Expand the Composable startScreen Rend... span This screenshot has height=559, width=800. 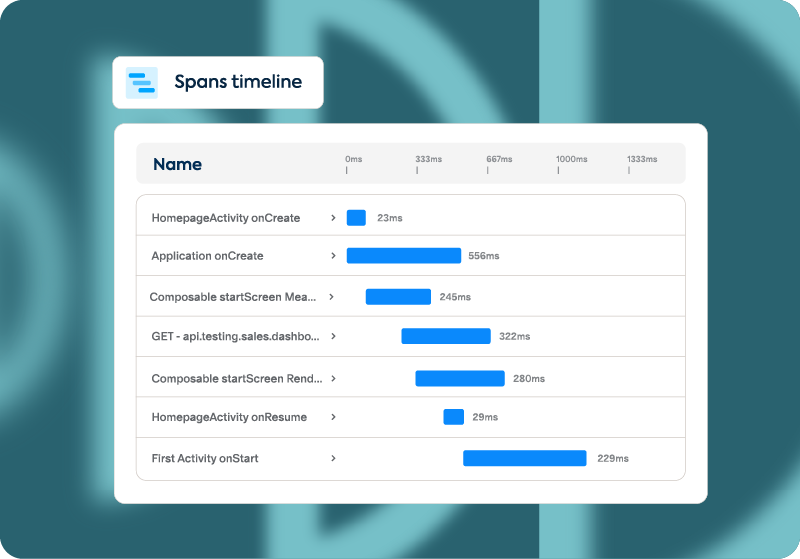(x=333, y=378)
